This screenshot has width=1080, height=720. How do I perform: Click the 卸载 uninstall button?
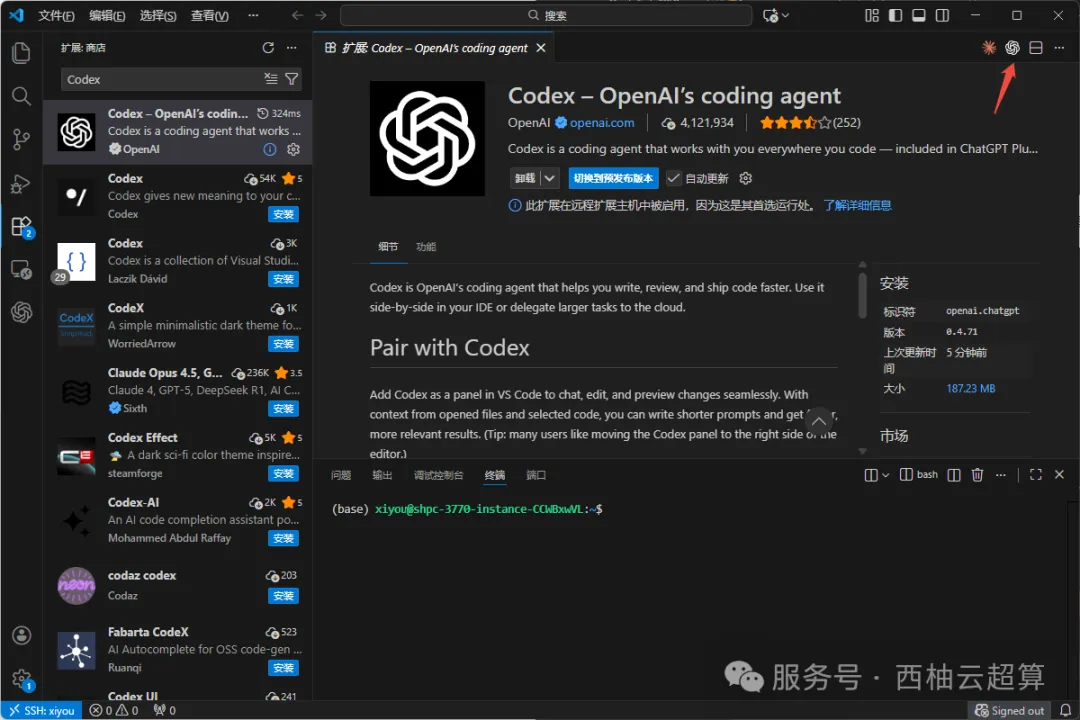pyautogui.click(x=525, y=178)
